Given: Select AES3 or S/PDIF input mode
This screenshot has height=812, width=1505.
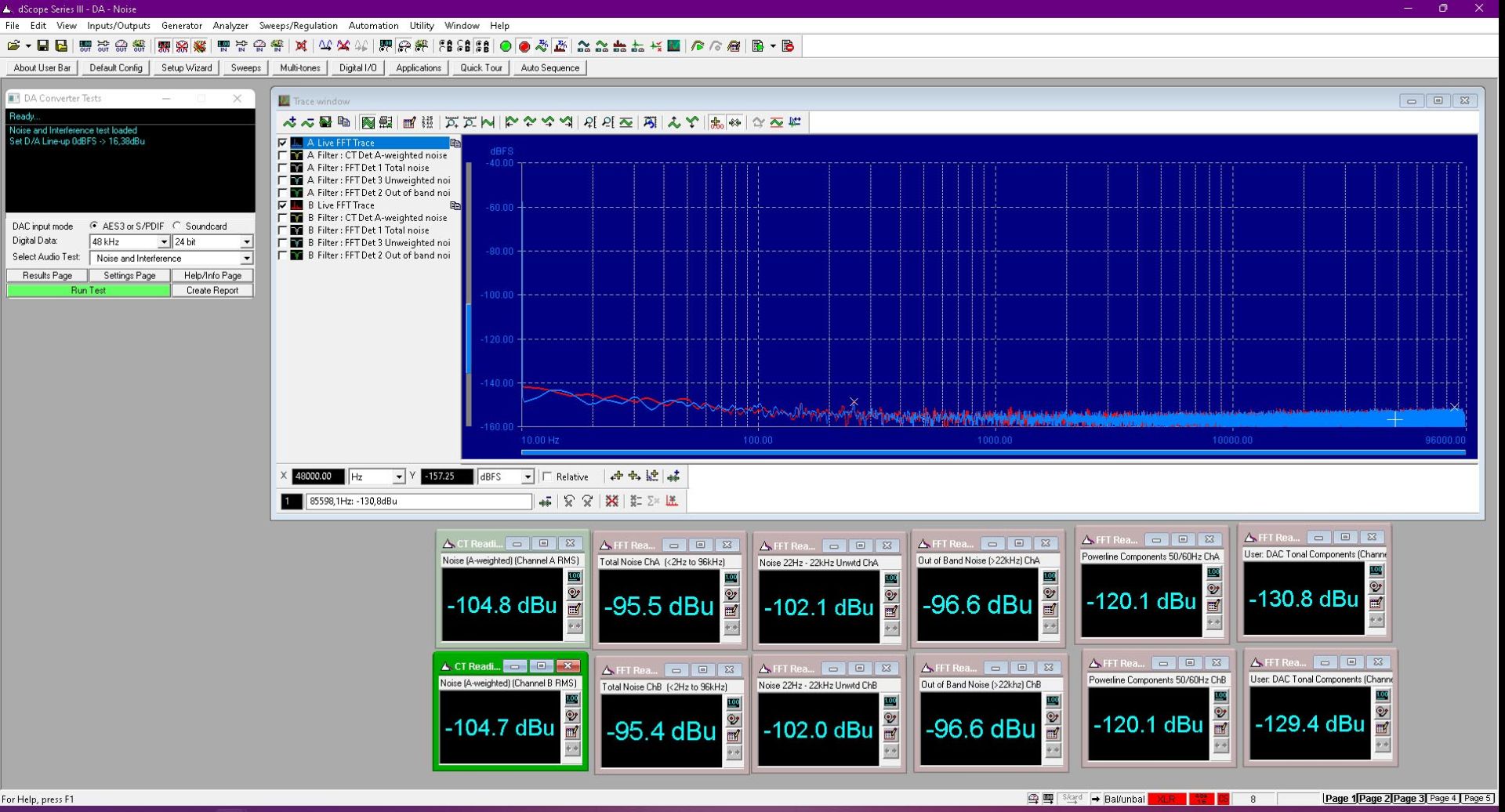Looking at the screenshot, I should pyautogui.click(x=94, y=226).
